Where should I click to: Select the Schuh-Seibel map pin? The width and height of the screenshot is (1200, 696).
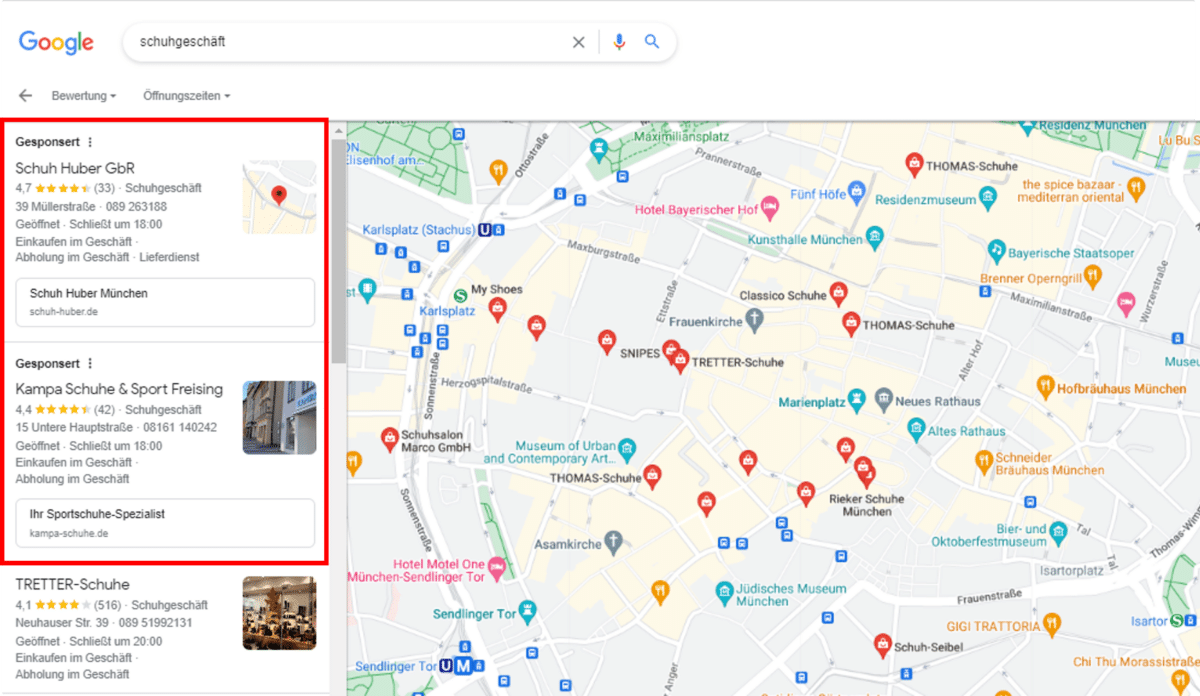[882, 645]
